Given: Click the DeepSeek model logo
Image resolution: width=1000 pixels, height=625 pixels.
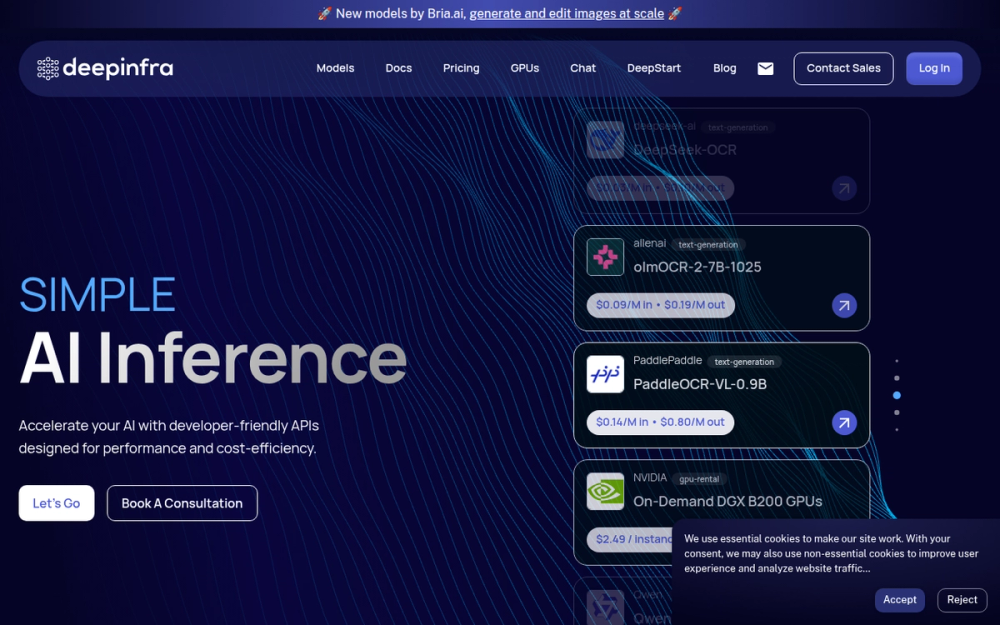Looking at the screenshot, I should pyautogui.click(x=605, y=140).
